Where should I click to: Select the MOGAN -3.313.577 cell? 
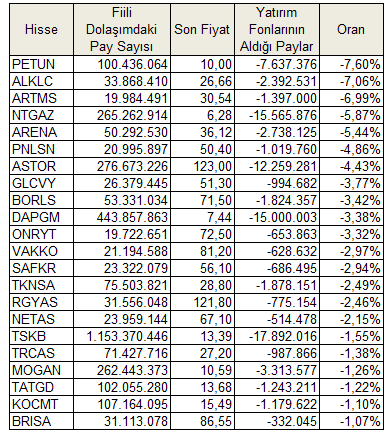click(277, 370)
